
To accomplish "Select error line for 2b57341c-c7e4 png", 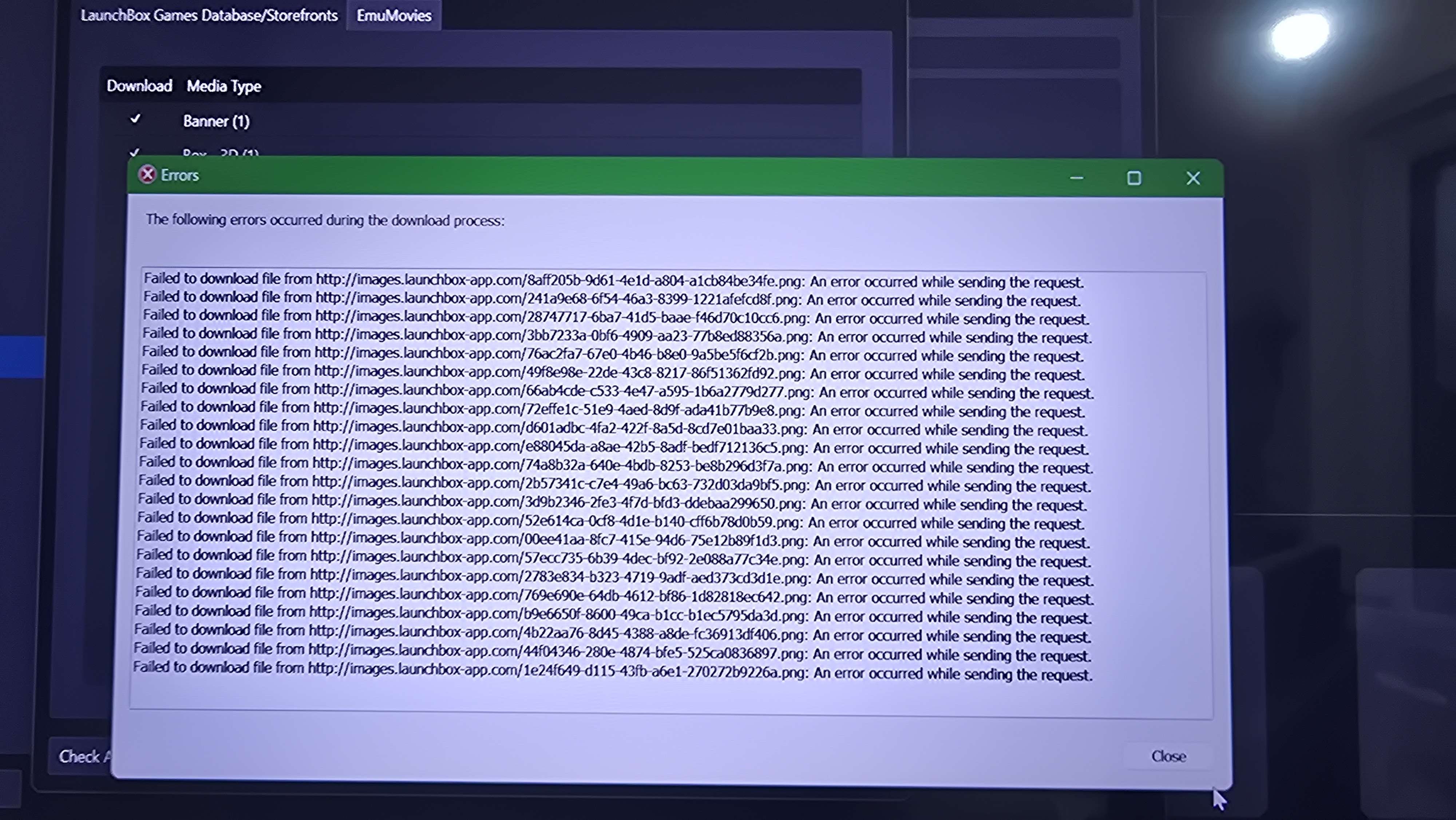I will pyautogui.click(x=614, y=484).
